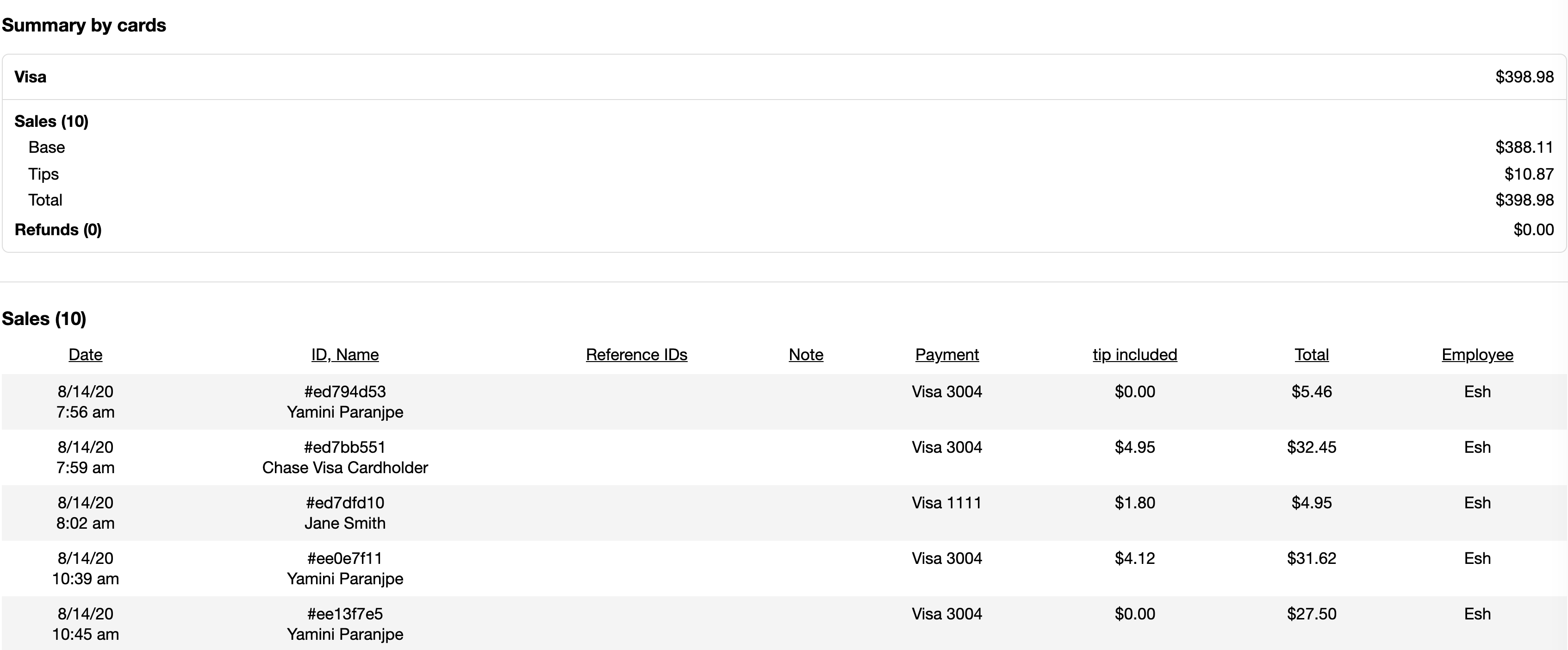Click the $5.46 total amount
Screen dimensions: 1568x650
[1312, 391]
